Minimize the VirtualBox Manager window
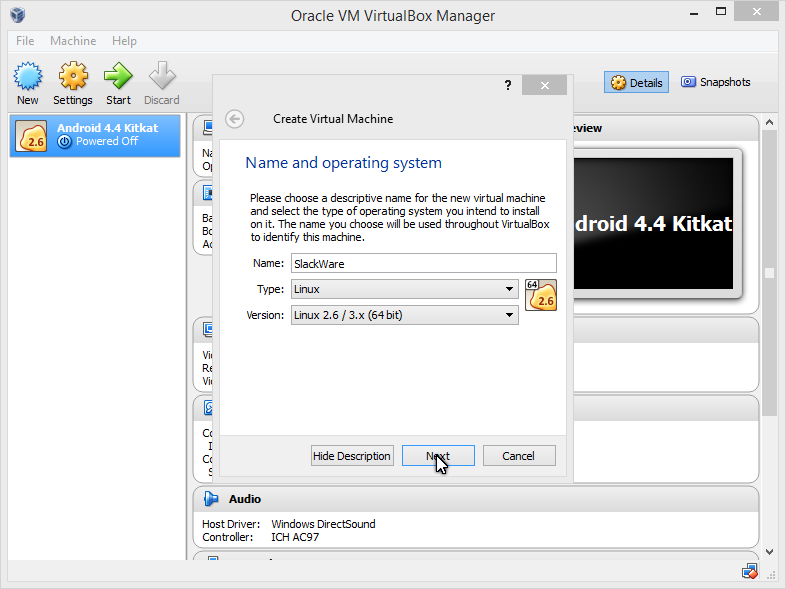This screenshot has height=589, width=786. [x=694, y=13]
